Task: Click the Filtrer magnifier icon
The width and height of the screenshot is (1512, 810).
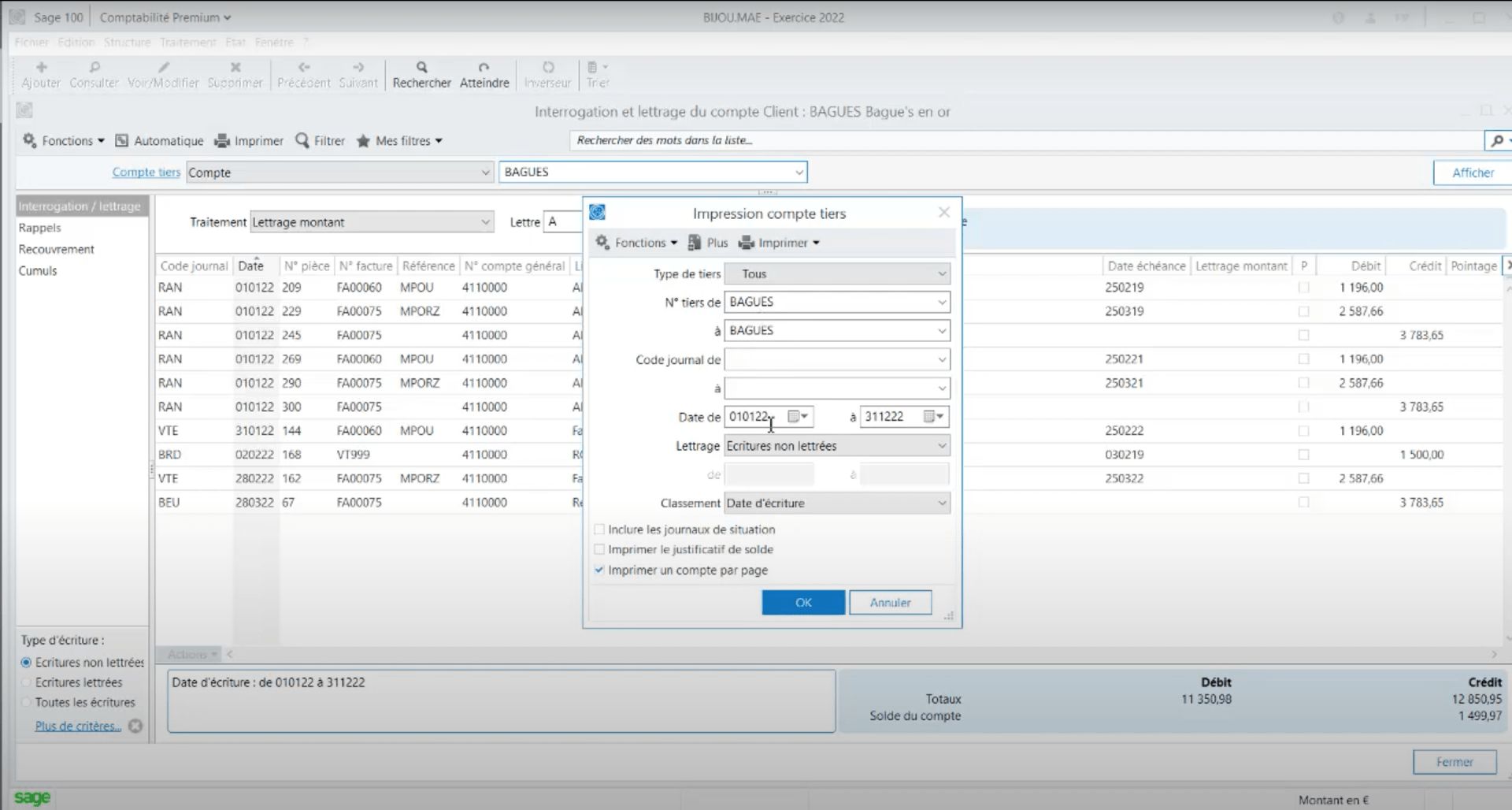Action: click(302, 141)
